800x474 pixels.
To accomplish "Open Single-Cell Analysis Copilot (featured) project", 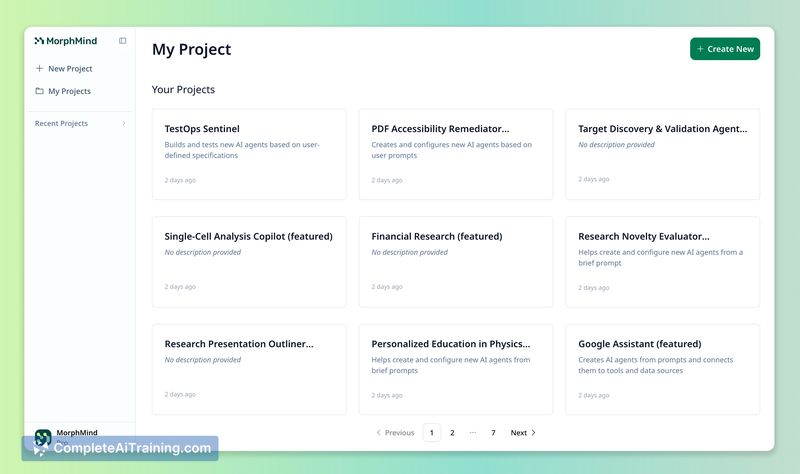I will (x=249, y=262).
